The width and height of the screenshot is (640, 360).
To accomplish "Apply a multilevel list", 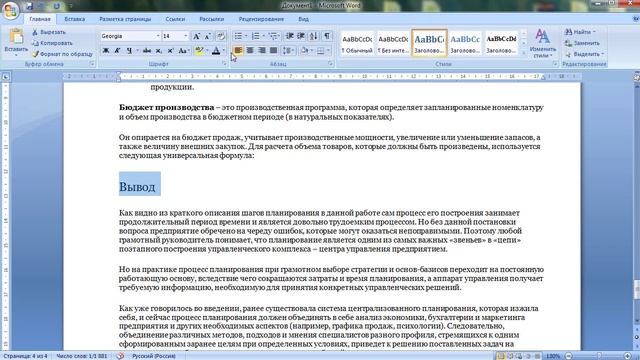I will tap(273, 36).
